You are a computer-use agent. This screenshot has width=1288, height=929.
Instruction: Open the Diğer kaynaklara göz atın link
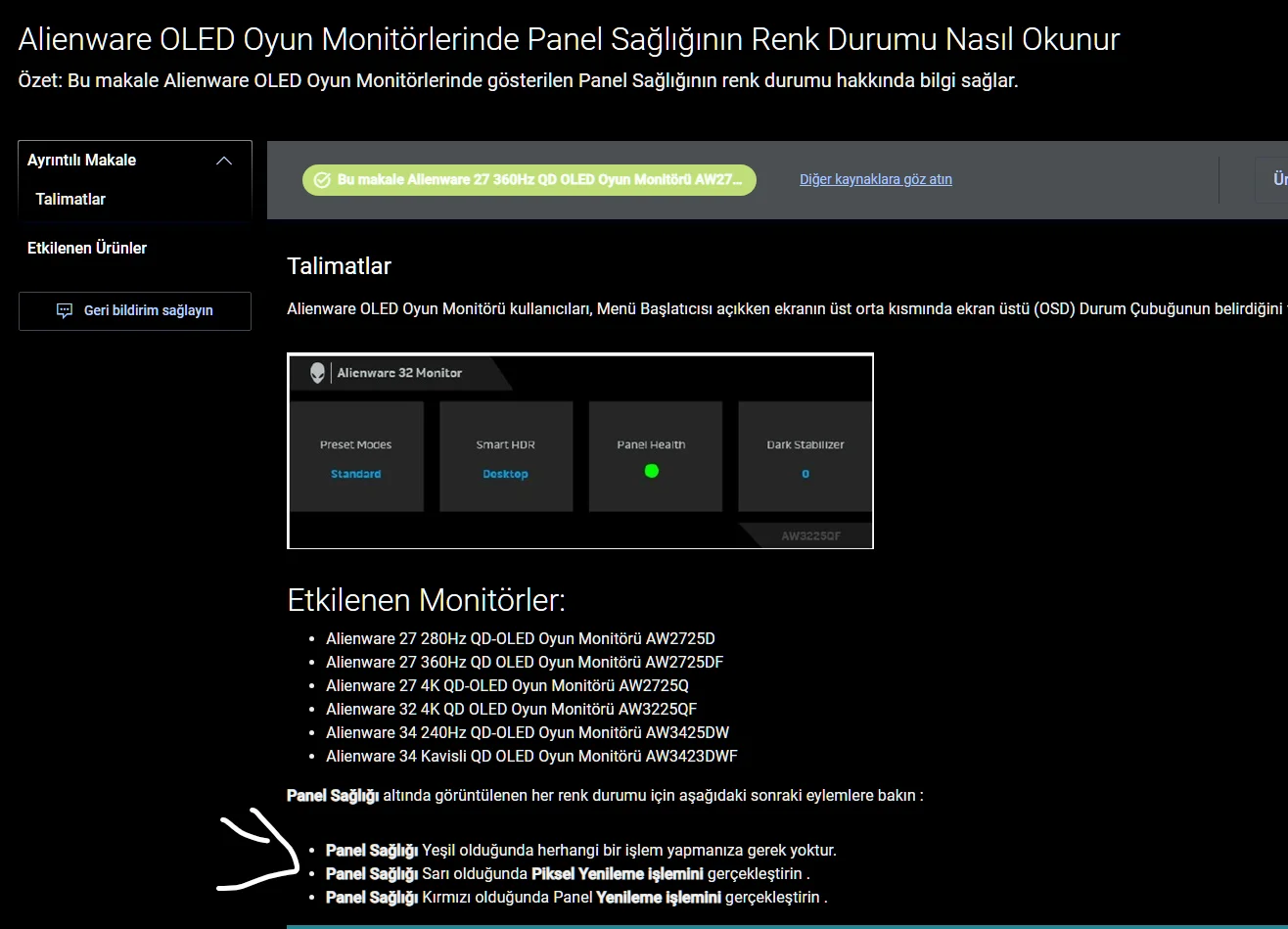tap(876, 179)
